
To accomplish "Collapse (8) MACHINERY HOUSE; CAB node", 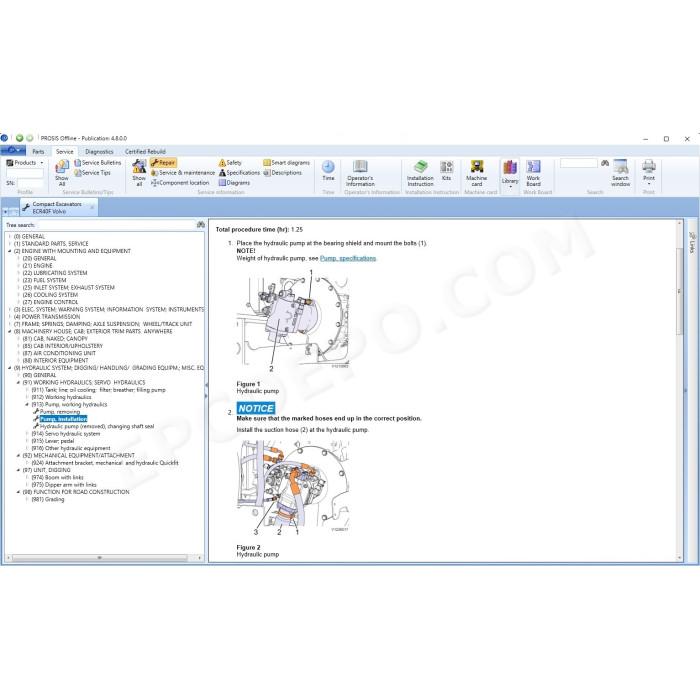I will [10, 332].
